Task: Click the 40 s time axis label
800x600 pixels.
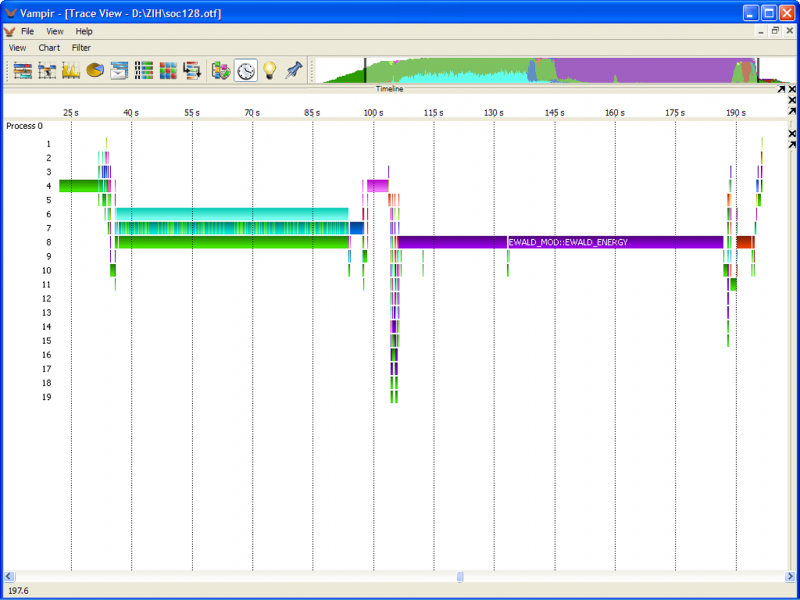Action: coord(131,113)
